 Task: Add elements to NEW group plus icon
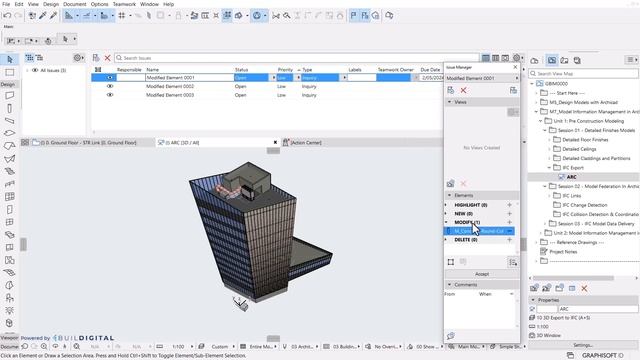point(509,213)
